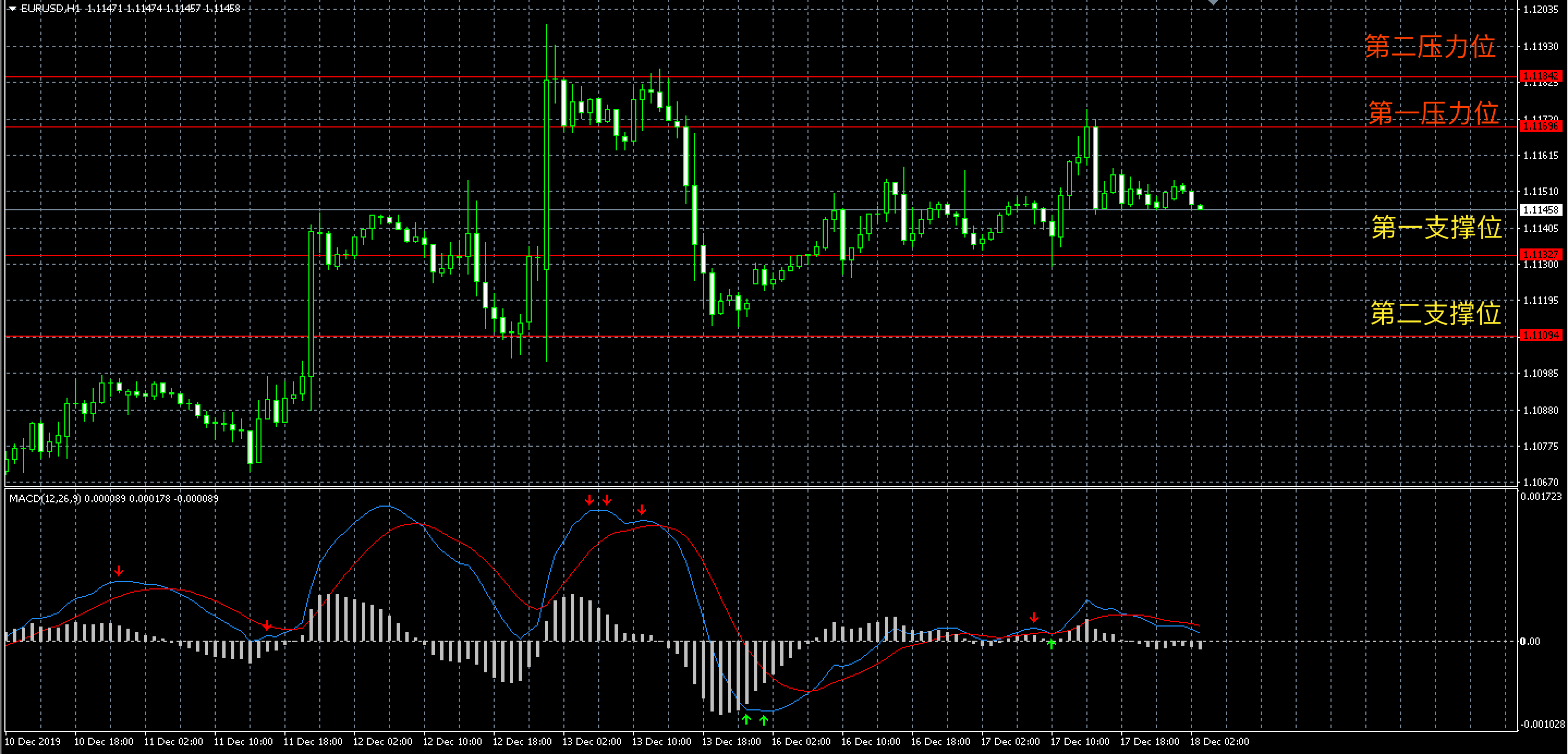
Task: Click the 1.11930 price axis value
Action: (x=1541, y=46)
